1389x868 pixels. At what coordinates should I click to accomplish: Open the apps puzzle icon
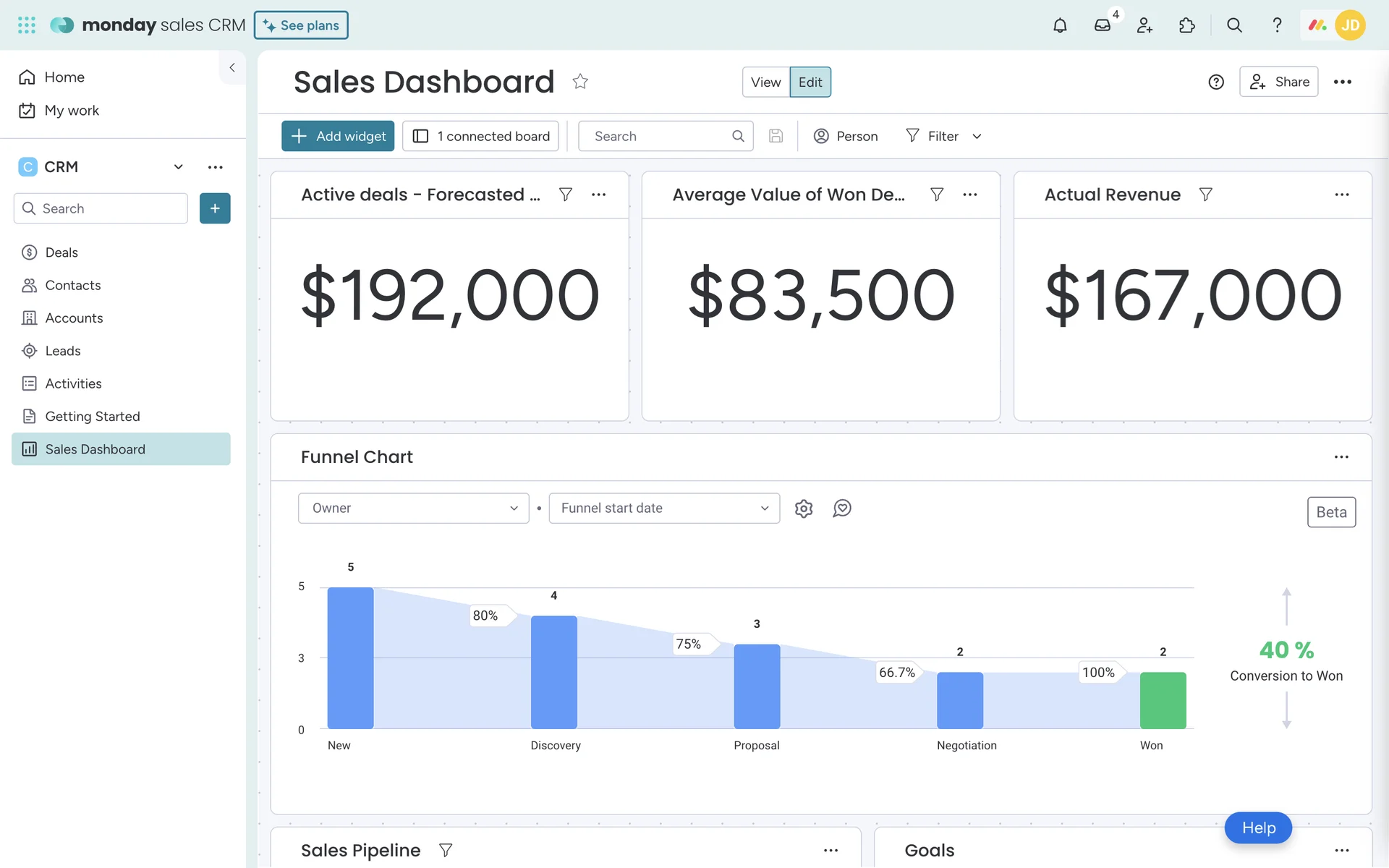pos(1186,25)
